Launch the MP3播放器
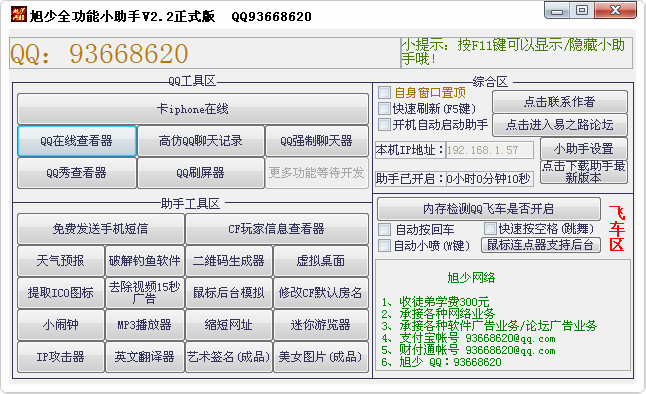Screen dimensions: 646x394 [145, 325]
